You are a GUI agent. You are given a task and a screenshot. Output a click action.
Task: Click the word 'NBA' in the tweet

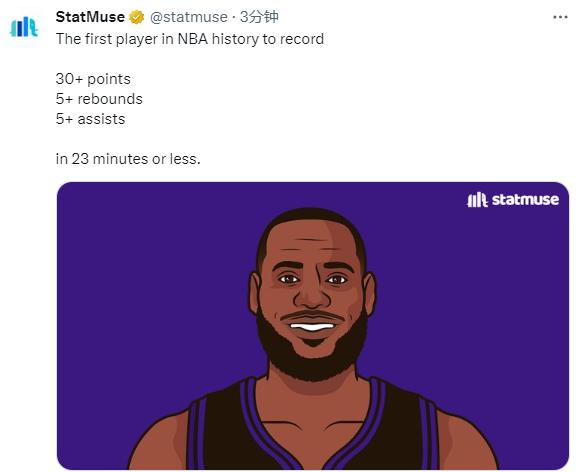point(193,39)
